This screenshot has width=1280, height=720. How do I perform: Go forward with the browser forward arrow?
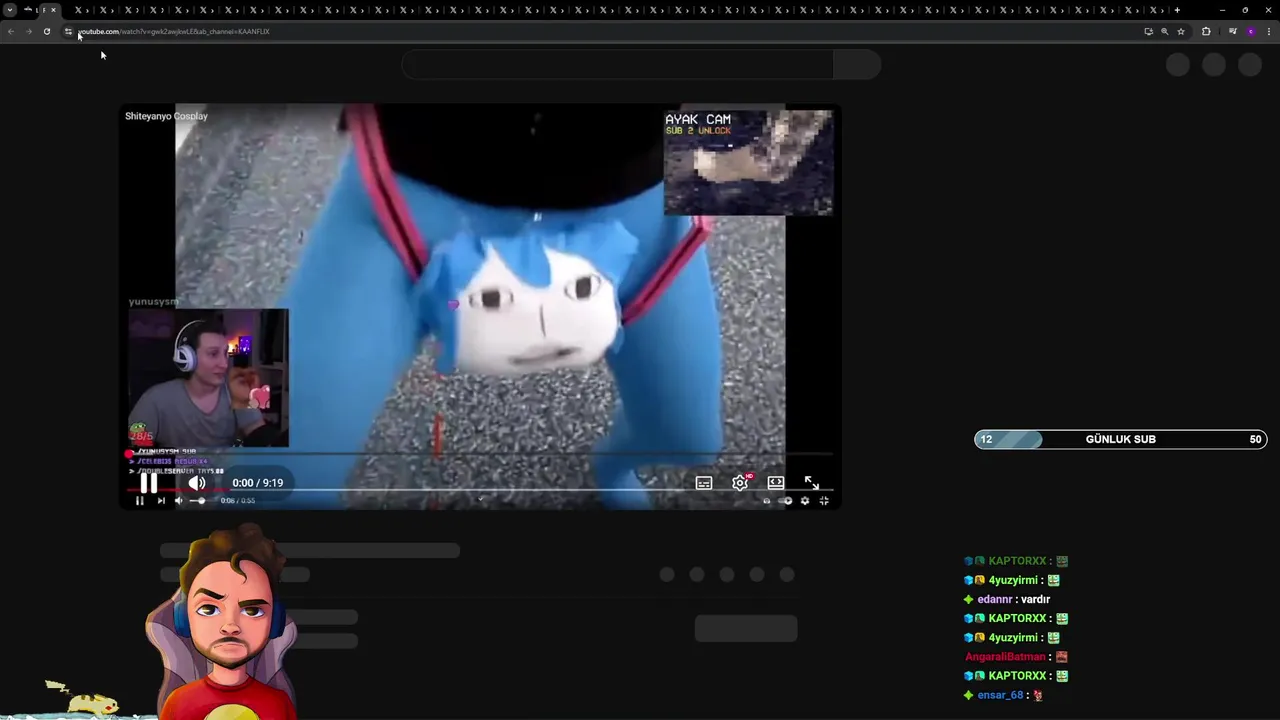coord(29,31)
